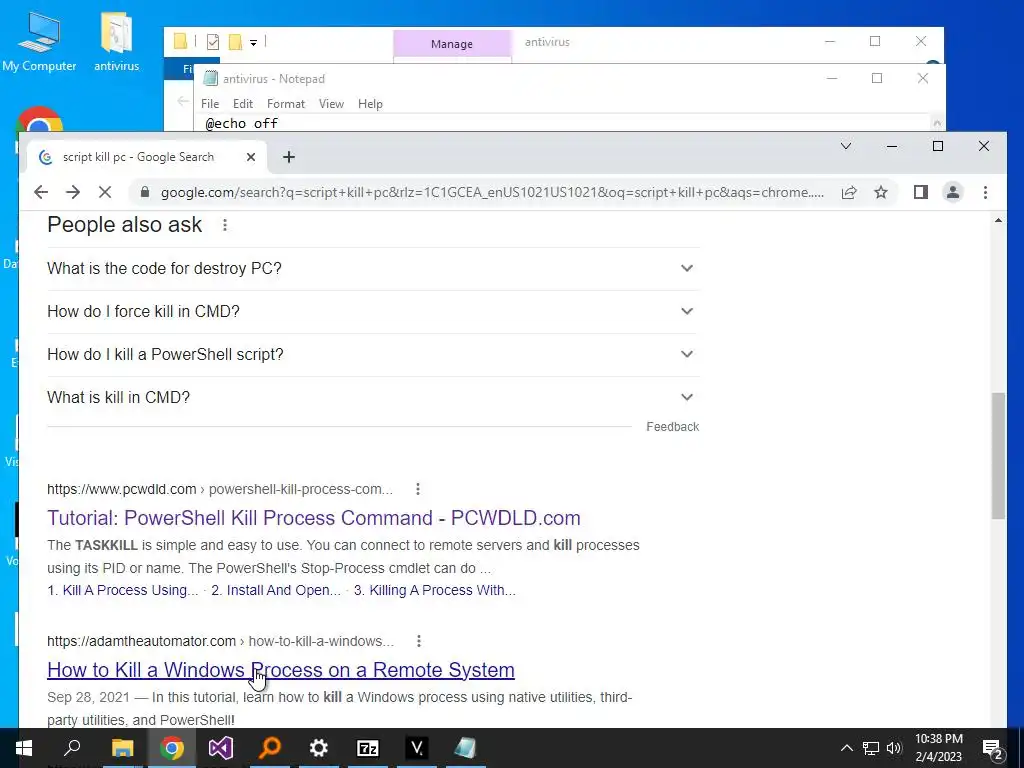Open 7-Zip from taskbar
The image size is (1024, 768).
368,748
